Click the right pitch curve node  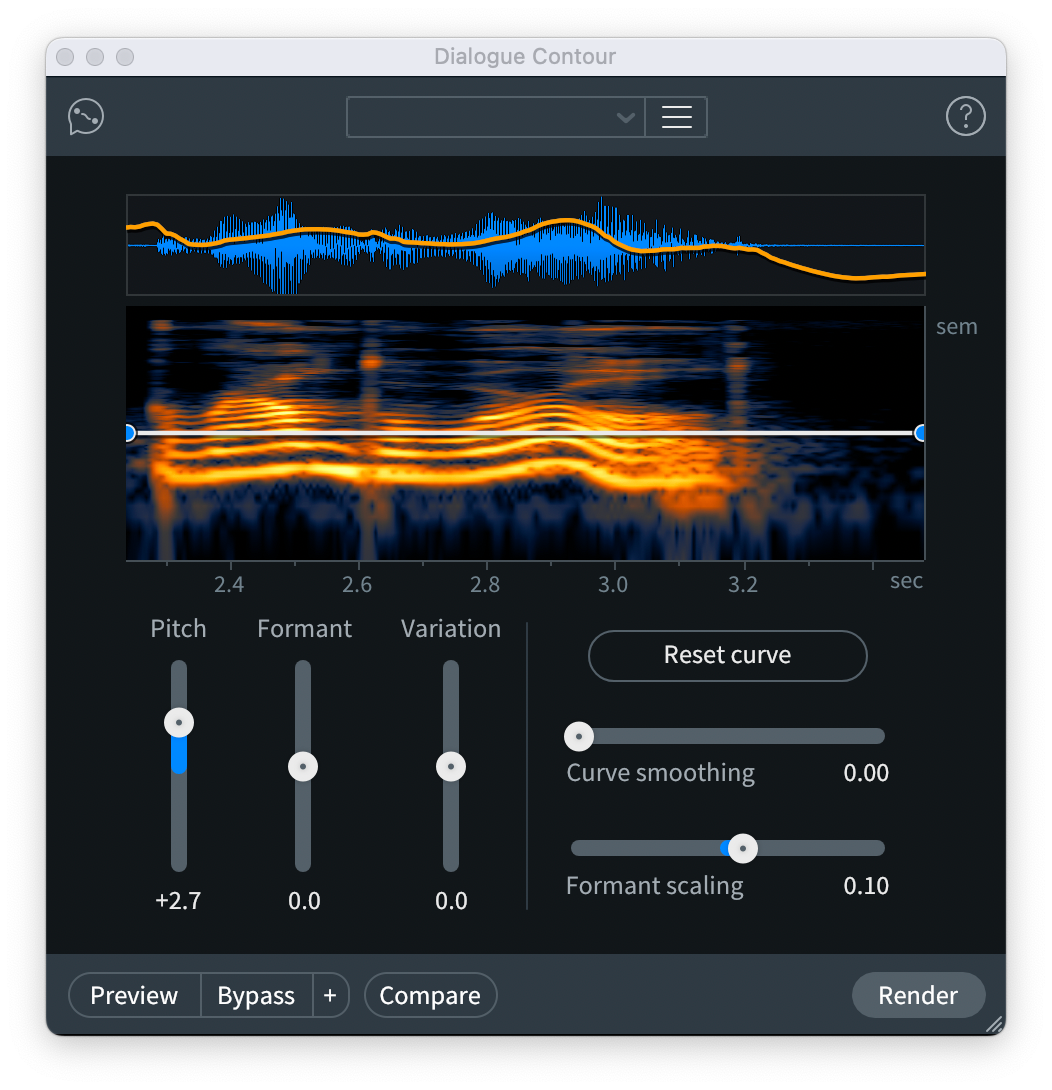point(919,433)
